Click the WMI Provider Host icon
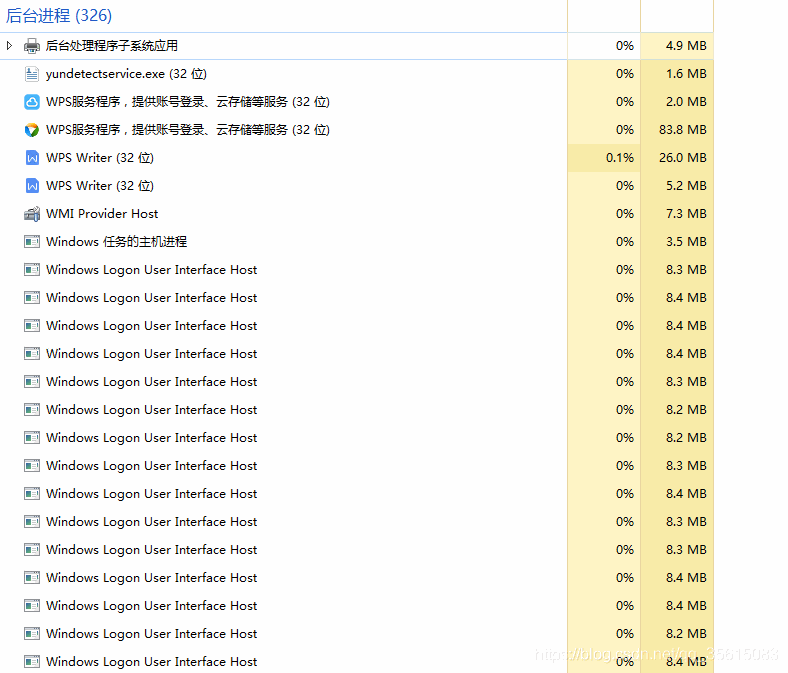This screenshot has width=788, height=673. (x=32, y=214)
